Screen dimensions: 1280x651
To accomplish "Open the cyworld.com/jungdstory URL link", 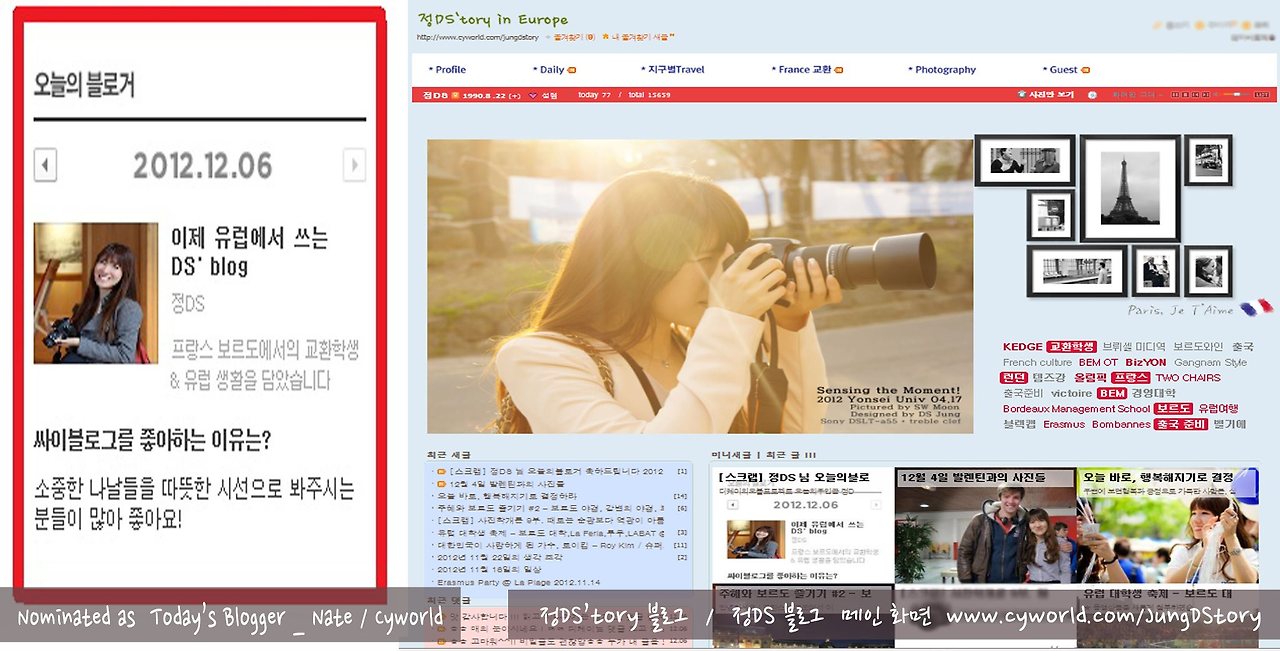I will 476,37.
